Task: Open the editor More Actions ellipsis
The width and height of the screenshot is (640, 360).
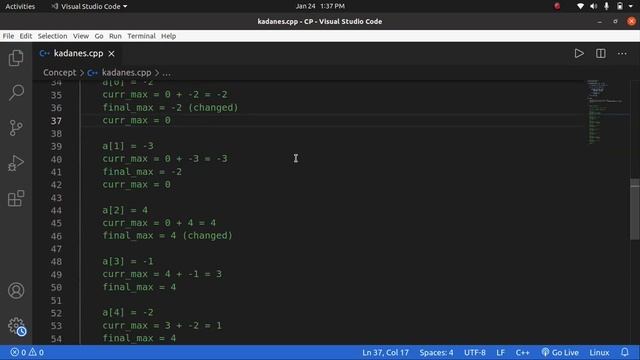Action: click(x=622, y=53)
